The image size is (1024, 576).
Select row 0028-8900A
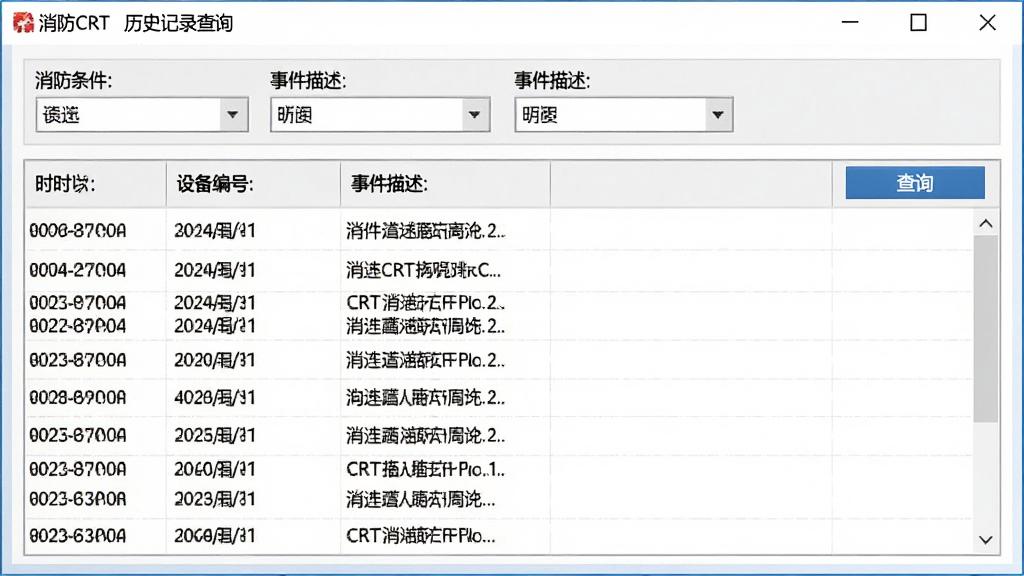(x=499, y=398)
